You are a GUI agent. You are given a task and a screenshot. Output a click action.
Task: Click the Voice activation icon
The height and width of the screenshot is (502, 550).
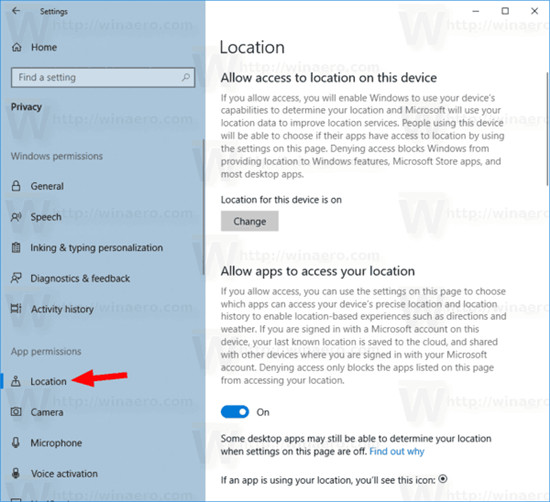click(x=16, y=473)
